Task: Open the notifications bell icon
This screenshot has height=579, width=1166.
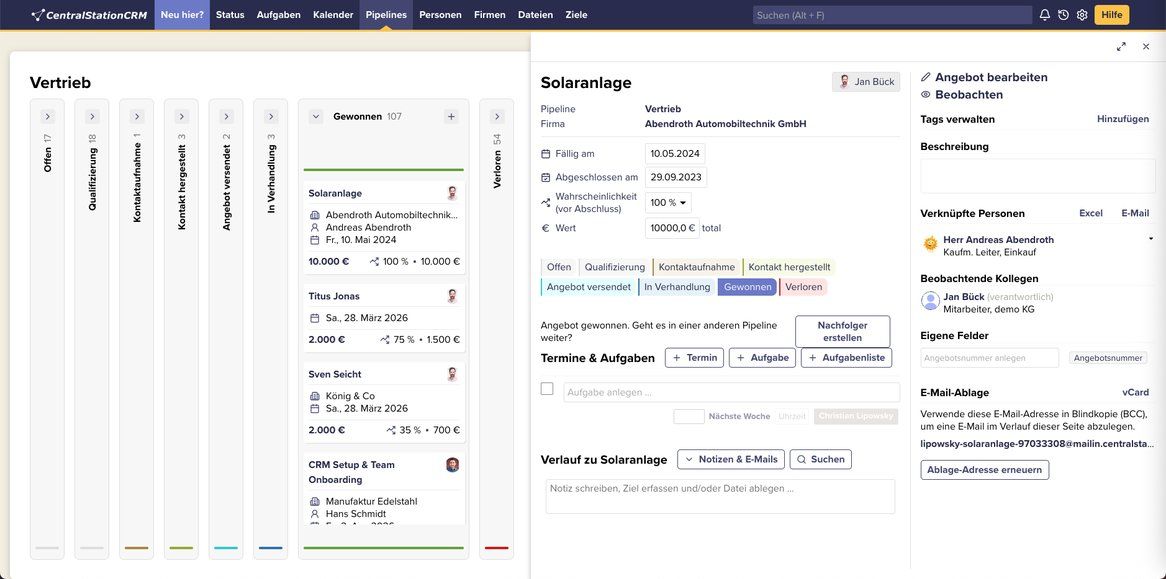Action: (1045, 15)
